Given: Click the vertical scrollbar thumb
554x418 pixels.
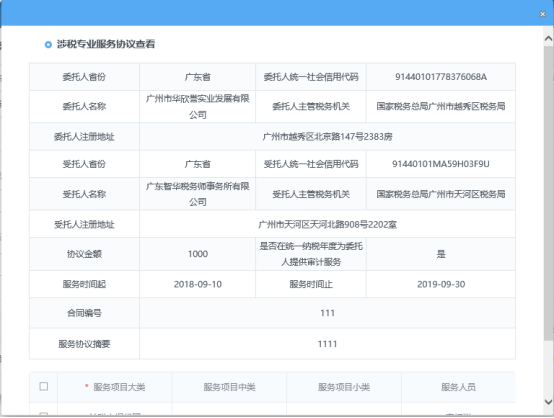Looking at the screenshot, I should click(548, 193).
